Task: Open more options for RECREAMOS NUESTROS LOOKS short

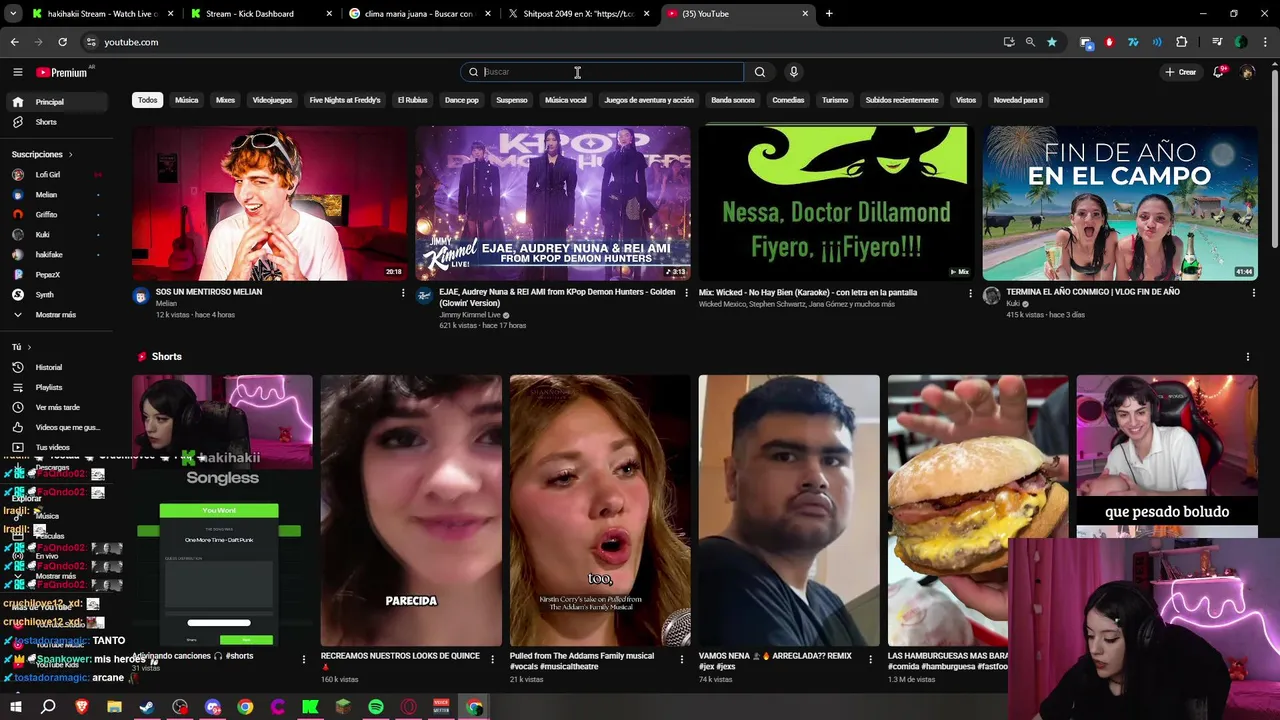Action: point(492,659)
